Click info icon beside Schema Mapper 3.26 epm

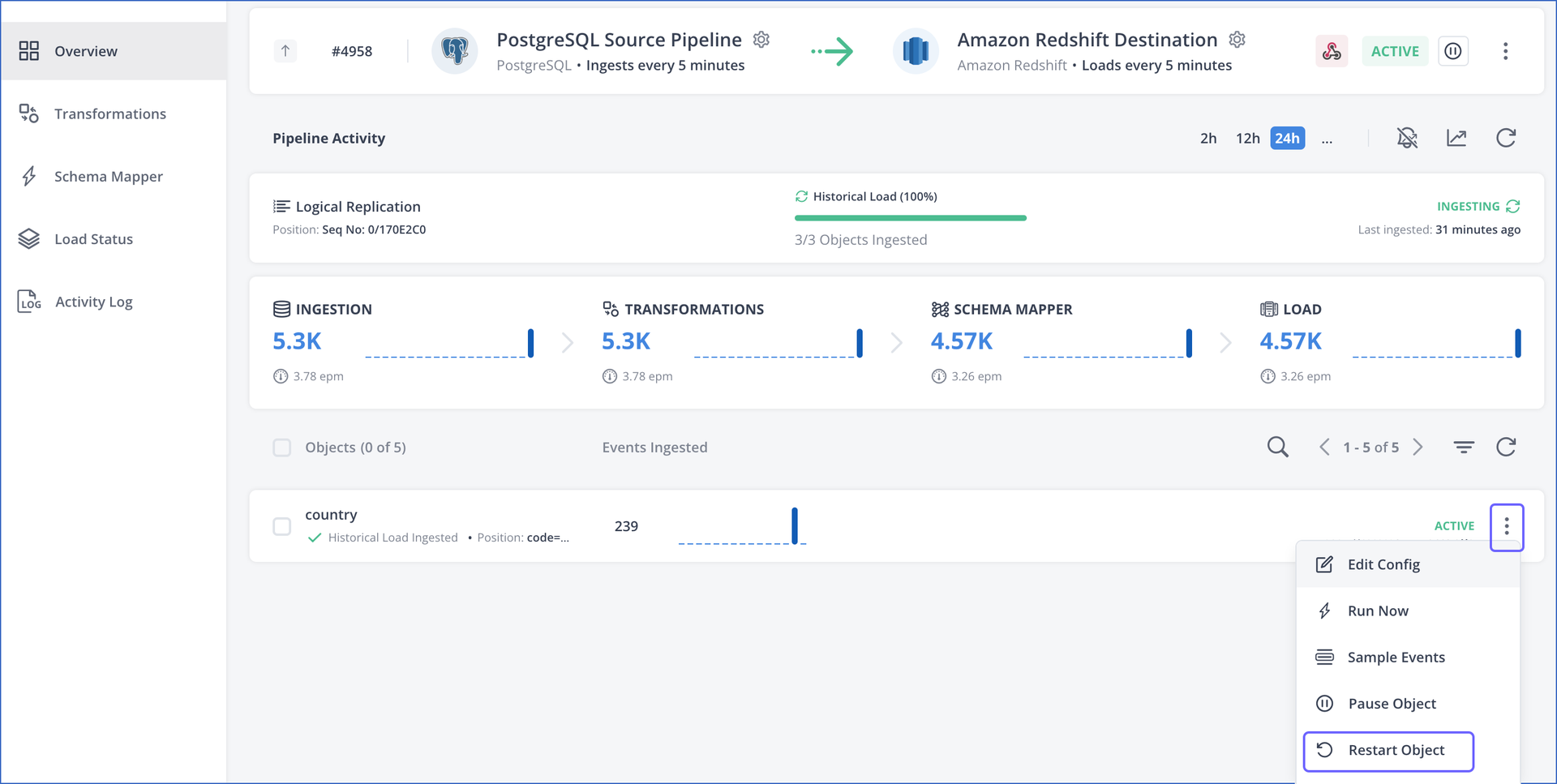point(939,376)
